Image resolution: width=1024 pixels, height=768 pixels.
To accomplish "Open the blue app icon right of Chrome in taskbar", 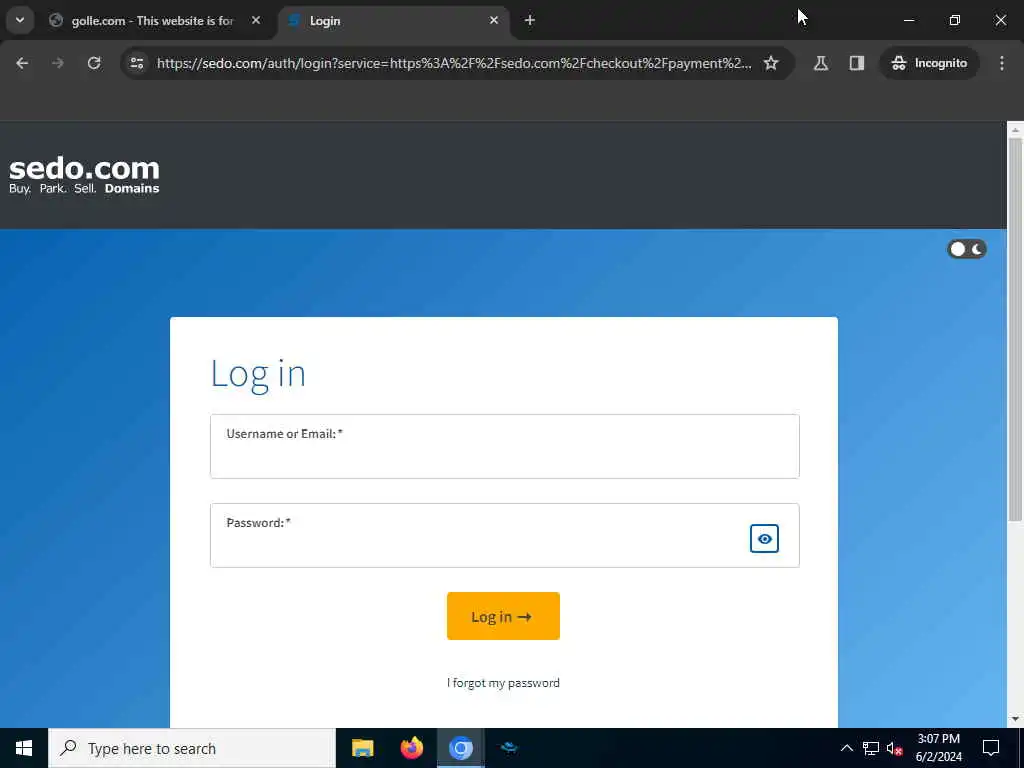I will click(509, 748).
